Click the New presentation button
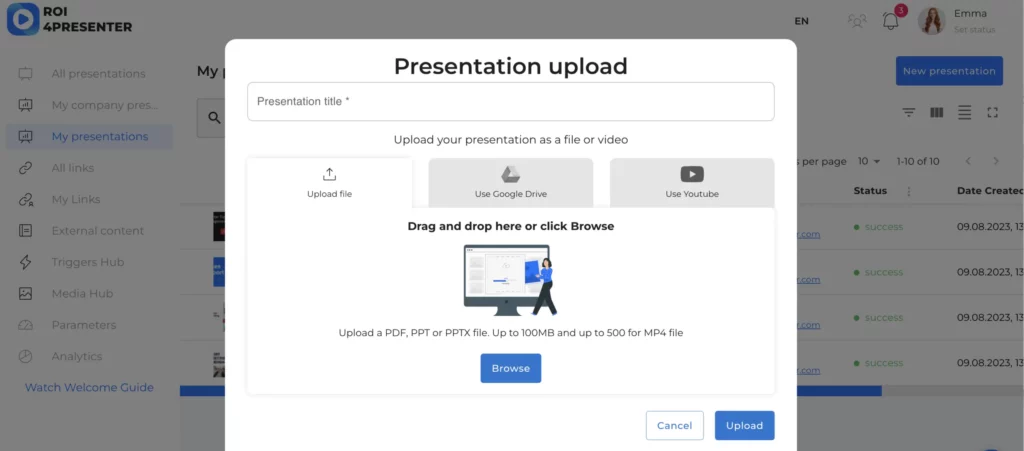The width and height of the screenshot is (1024, 451). [x=949, y=70]
